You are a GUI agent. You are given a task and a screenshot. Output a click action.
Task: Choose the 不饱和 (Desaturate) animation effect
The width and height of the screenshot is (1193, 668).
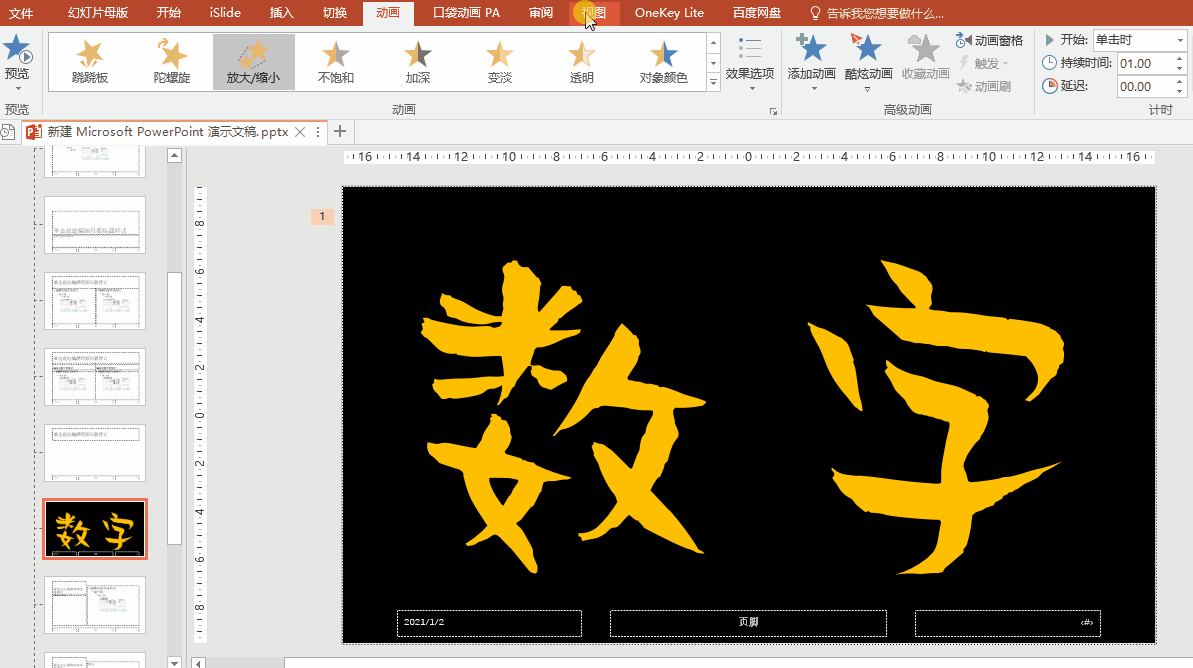click(335, 62)
